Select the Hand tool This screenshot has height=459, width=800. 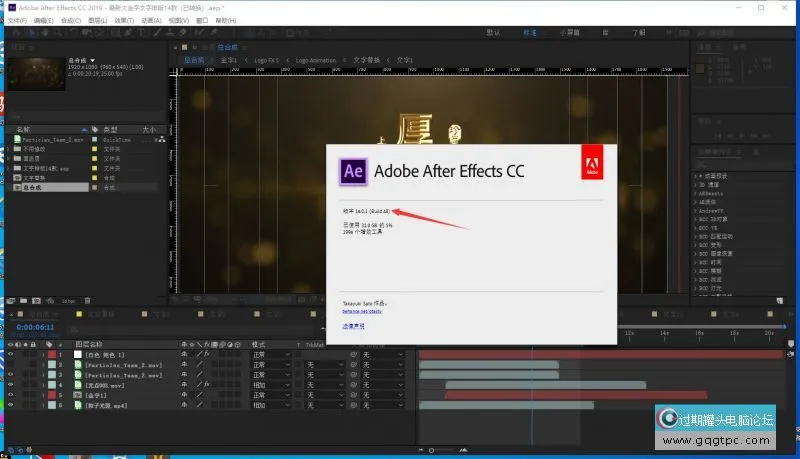(45, 33)
